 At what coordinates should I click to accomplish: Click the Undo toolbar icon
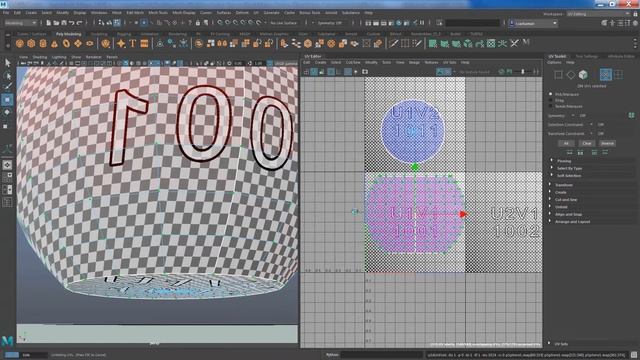coord(71,23)
